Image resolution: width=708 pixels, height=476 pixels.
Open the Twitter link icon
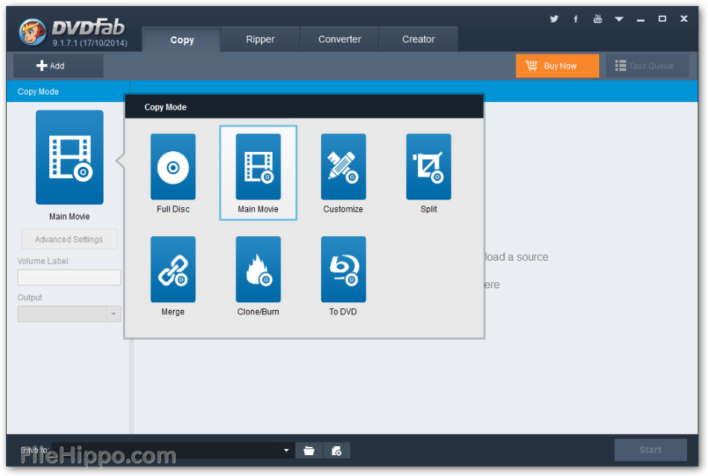pos(554,19)
